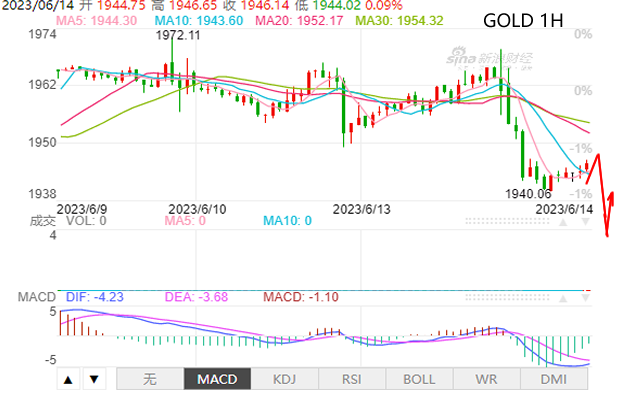
Task: Click the 成交 volume panel label
Action: tap(43, 221)
